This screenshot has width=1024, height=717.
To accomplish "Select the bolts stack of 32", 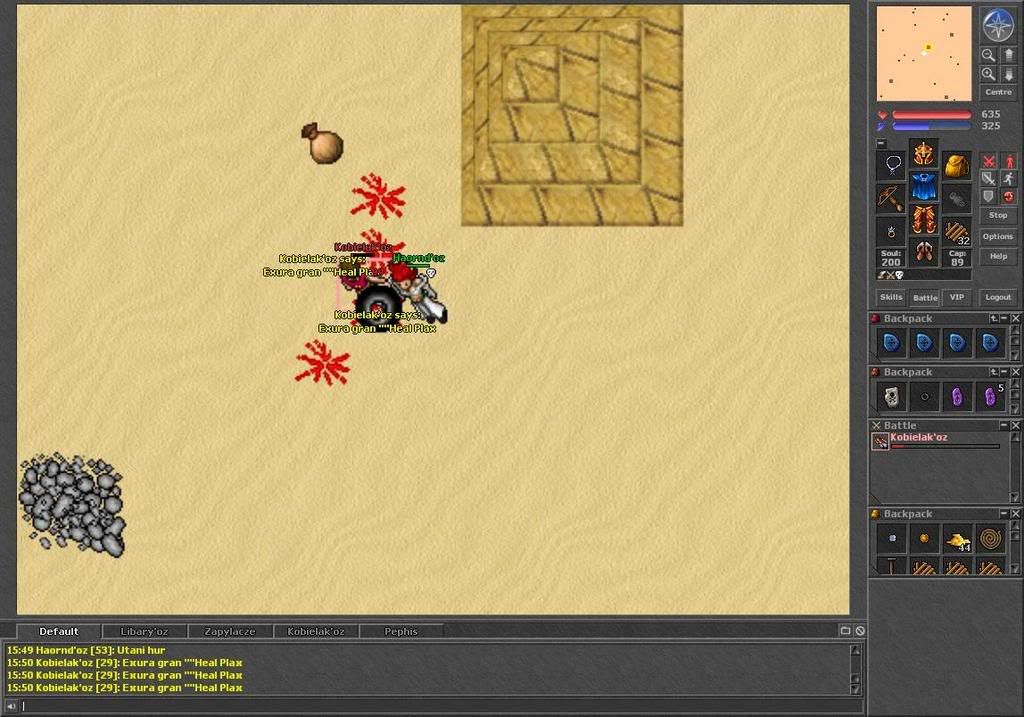I will click(956, 231).
